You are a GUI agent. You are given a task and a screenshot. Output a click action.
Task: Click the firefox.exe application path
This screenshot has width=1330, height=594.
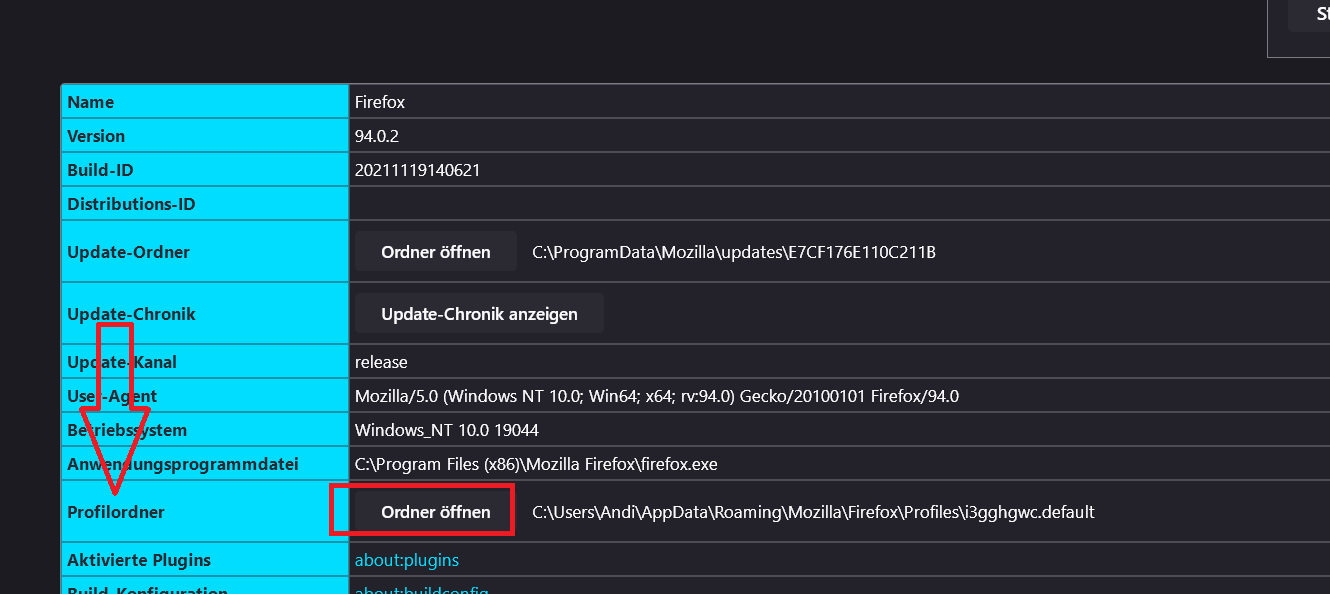tap(536, 464)
